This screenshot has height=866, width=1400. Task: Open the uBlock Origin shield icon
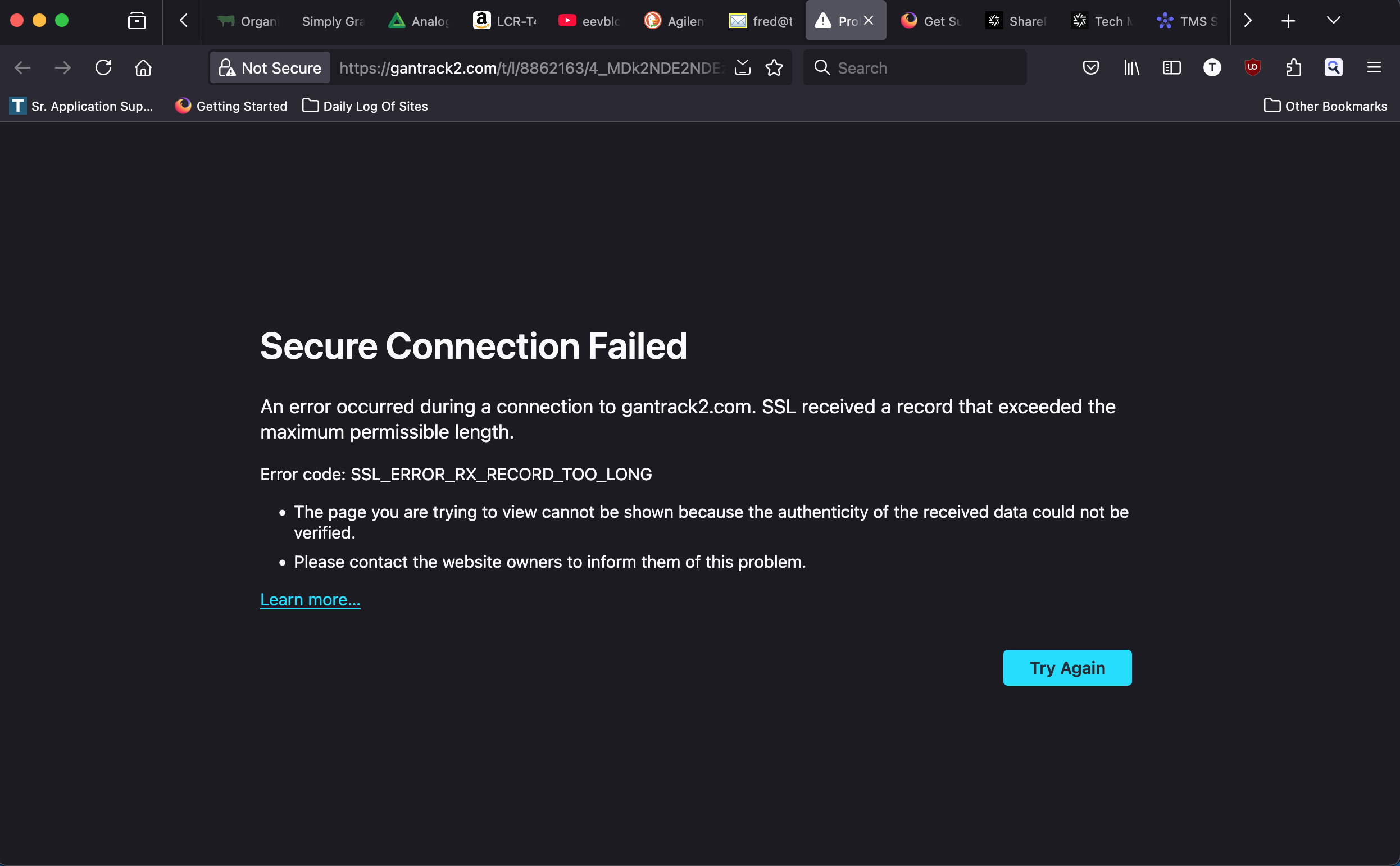1253,67
